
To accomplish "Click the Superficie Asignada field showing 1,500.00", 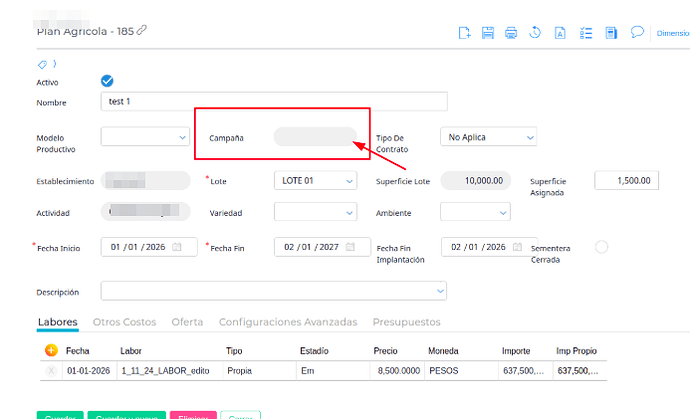I will click(626, 180).
